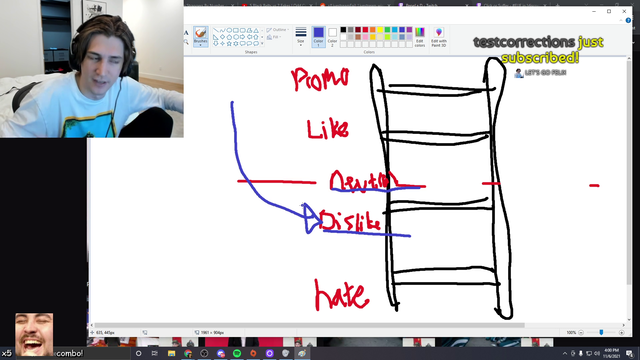Pick the Triangle shape

click(256, 30)
